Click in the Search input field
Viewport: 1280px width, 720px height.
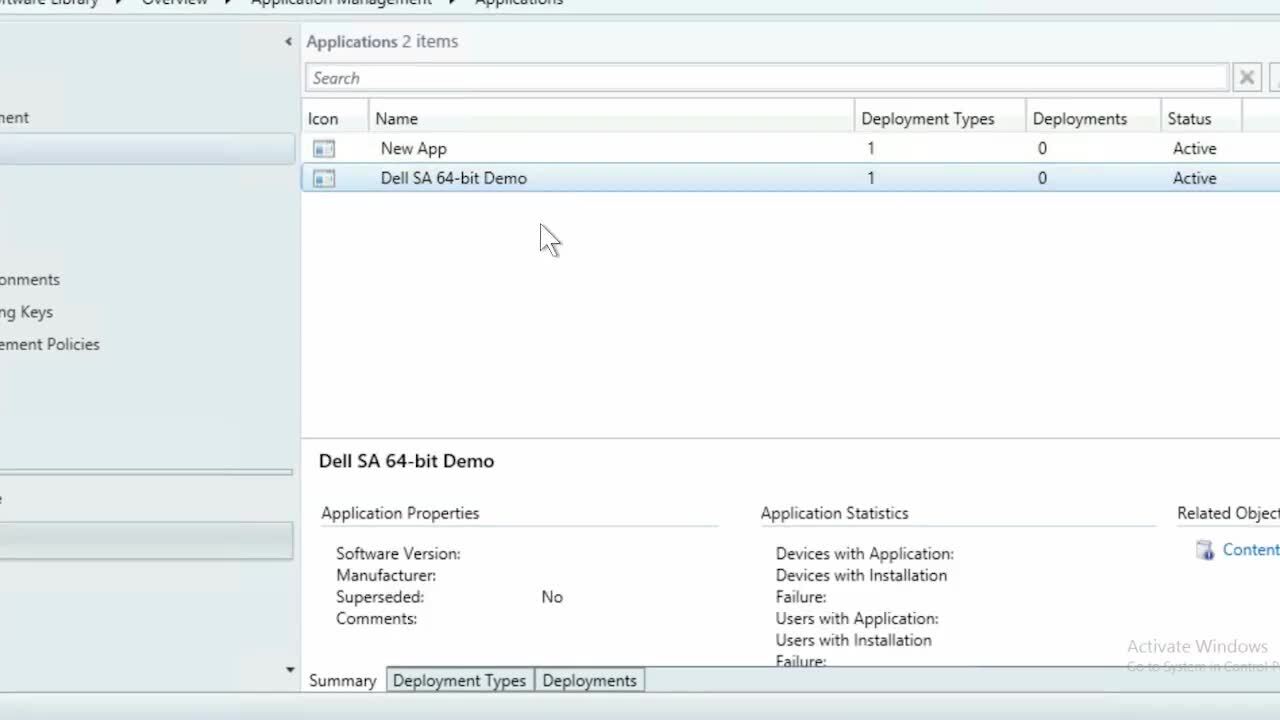tap(766, 78)
